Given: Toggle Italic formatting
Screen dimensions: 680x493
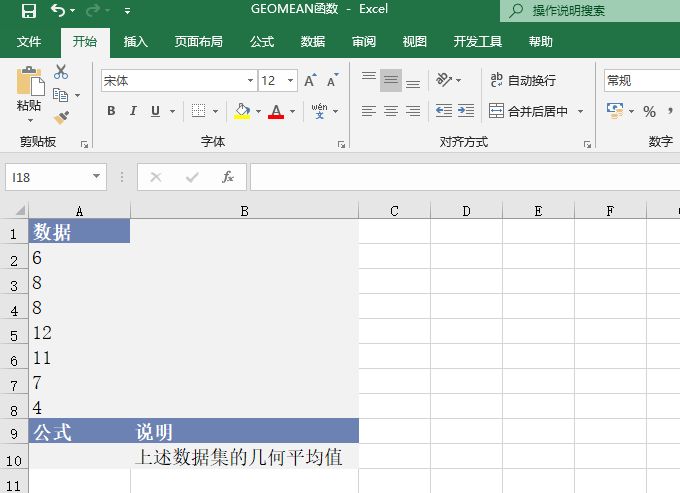Looking at the screenshot, I should [133, 111].
